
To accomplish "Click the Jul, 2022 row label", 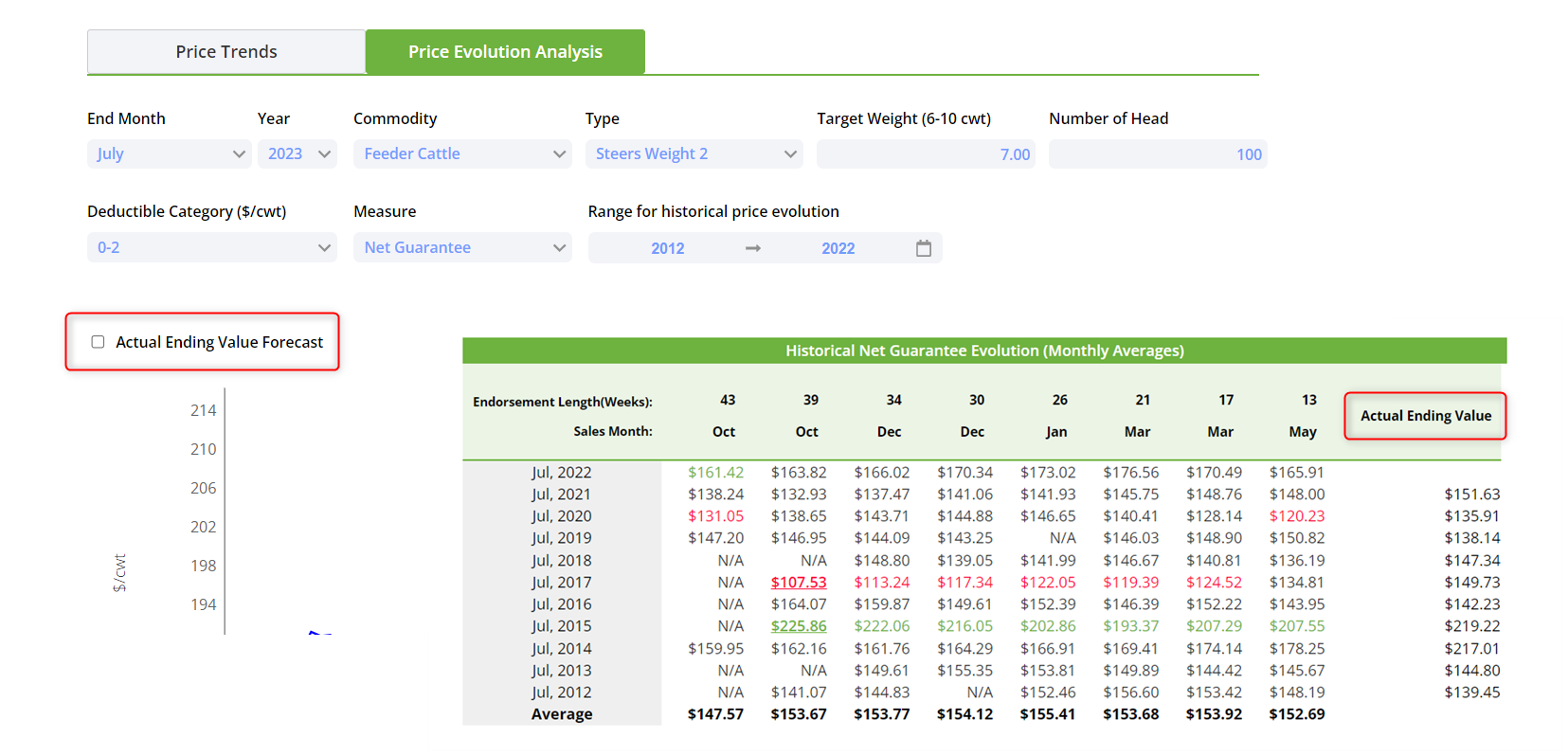I will pyautogui.click(x=562, y=473).
